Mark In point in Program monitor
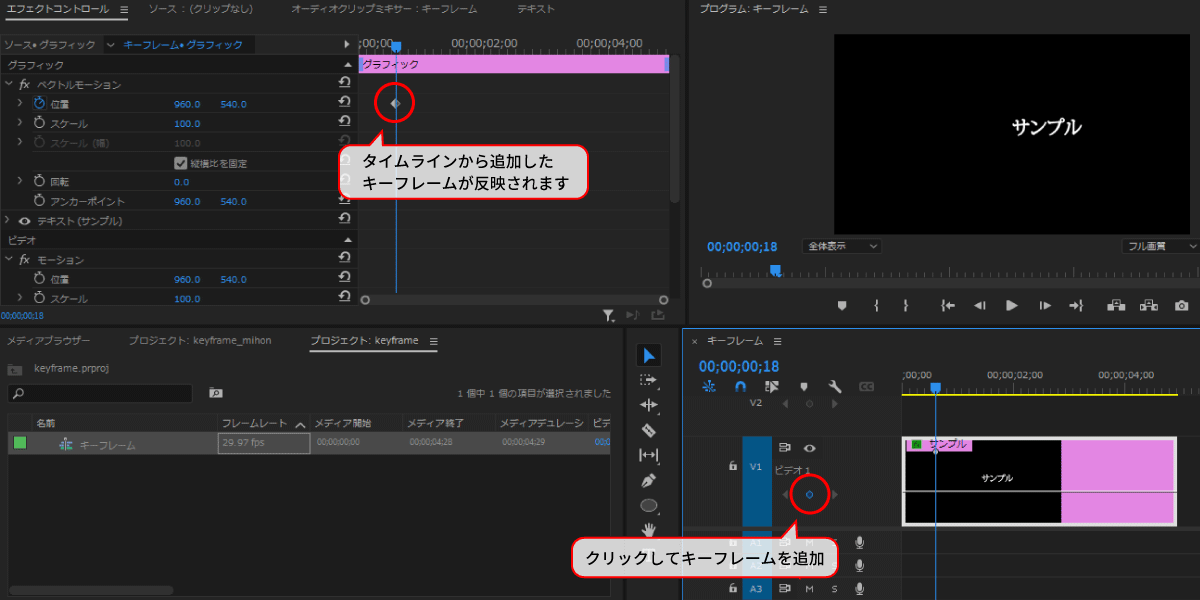The height and width of the screenshot is (600, 1200). coord(875,305)
